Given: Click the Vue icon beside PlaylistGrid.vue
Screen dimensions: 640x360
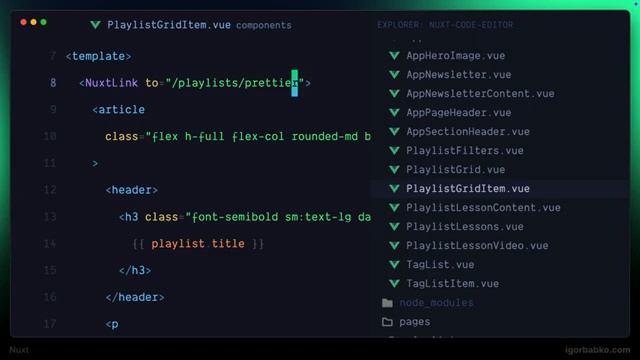Looking at the screenshot, I should tap(394, 169).
